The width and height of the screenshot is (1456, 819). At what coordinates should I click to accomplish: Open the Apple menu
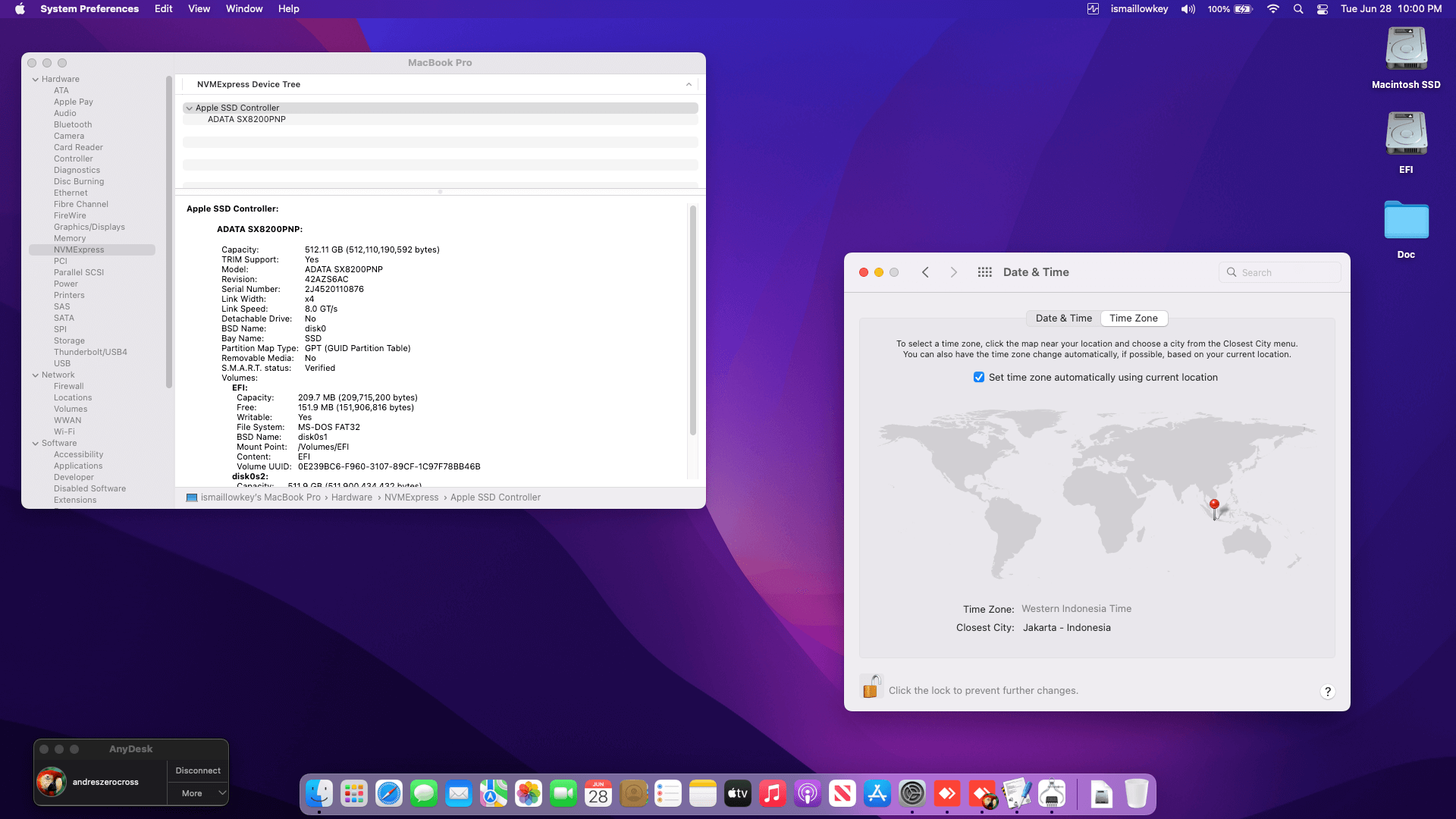20,9
